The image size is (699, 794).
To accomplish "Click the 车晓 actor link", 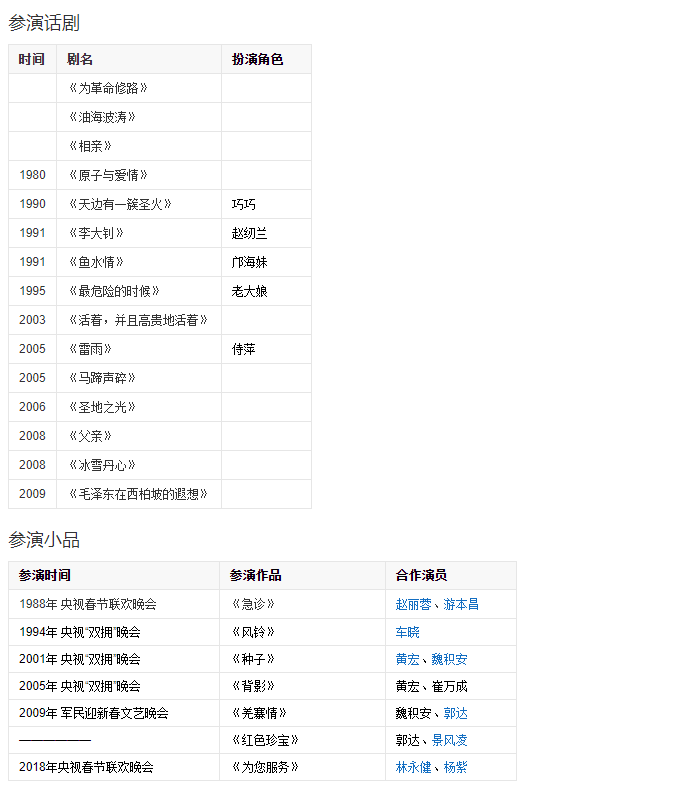I will 407,632.
